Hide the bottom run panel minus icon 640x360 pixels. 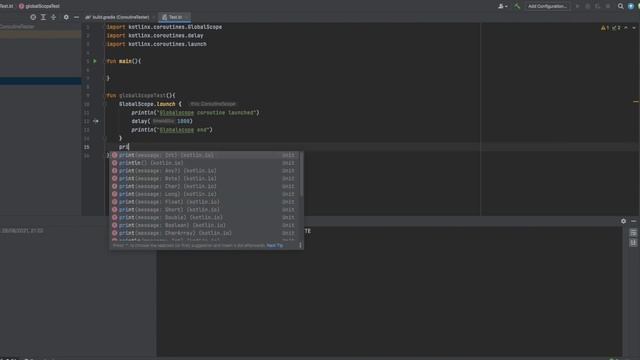[633, 221]
